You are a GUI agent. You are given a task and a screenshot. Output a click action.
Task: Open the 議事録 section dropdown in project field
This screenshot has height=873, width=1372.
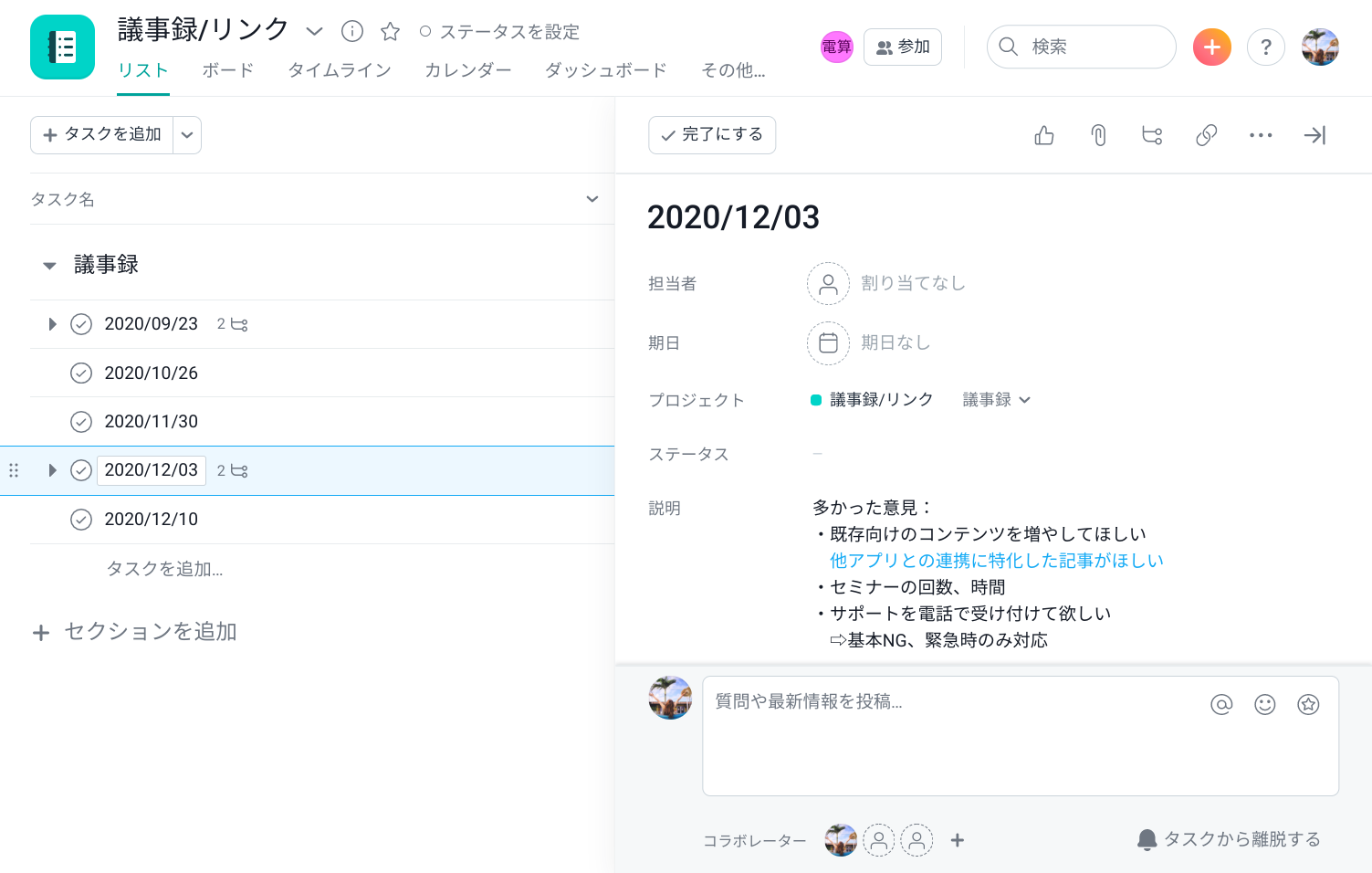click(997, 400)
